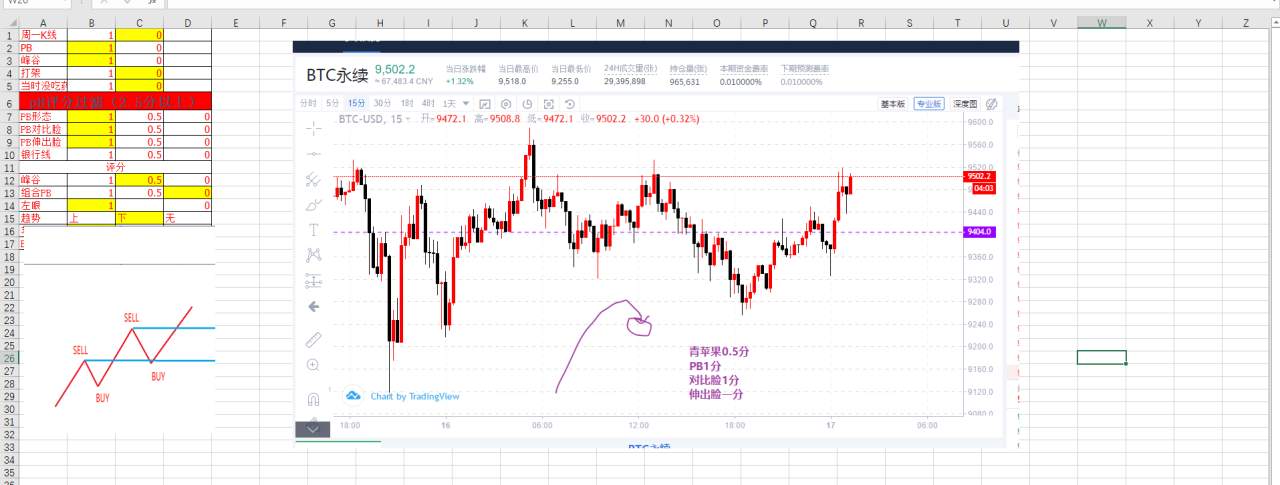Select column W header
1280x485 pixels.
(x=1101, y=22)
